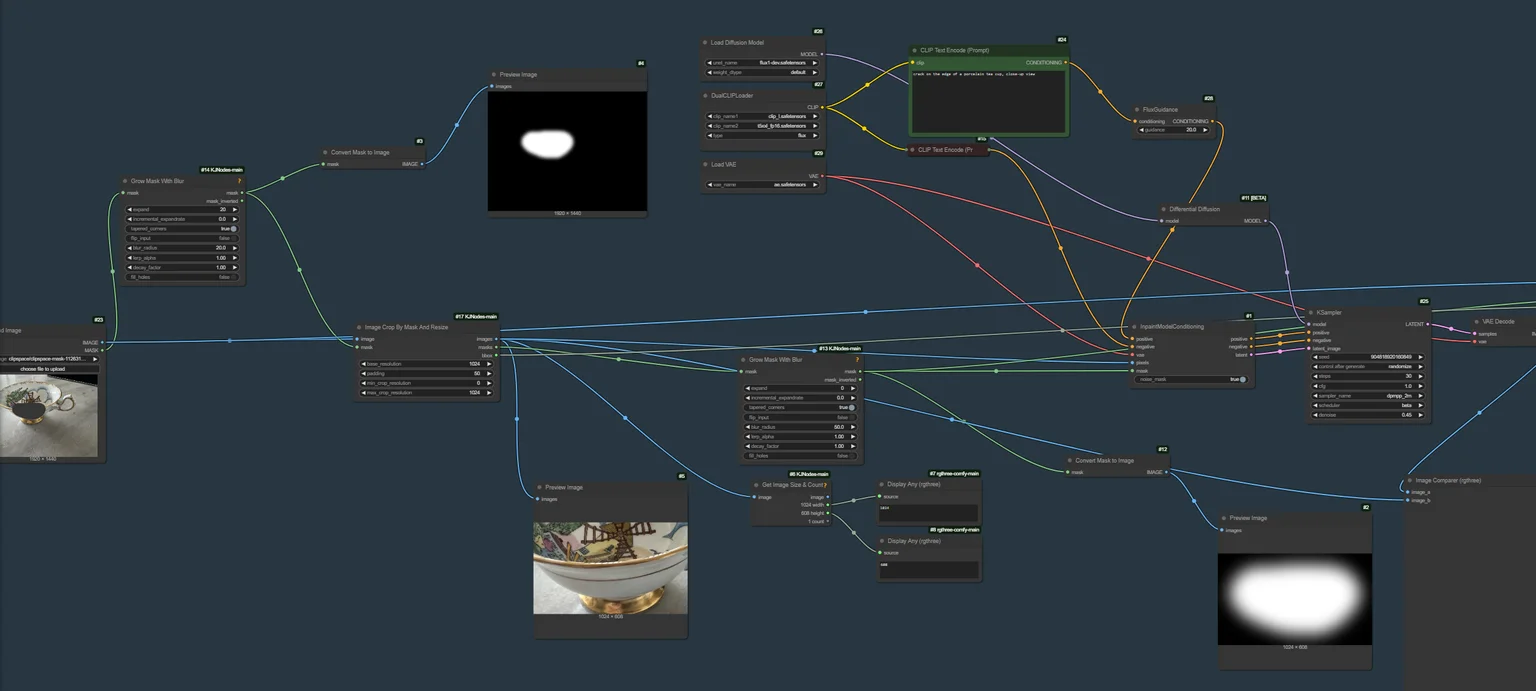Viewport: 1536px width, 691px height.
Task: Click choose file to upload button
Action: 49,368
